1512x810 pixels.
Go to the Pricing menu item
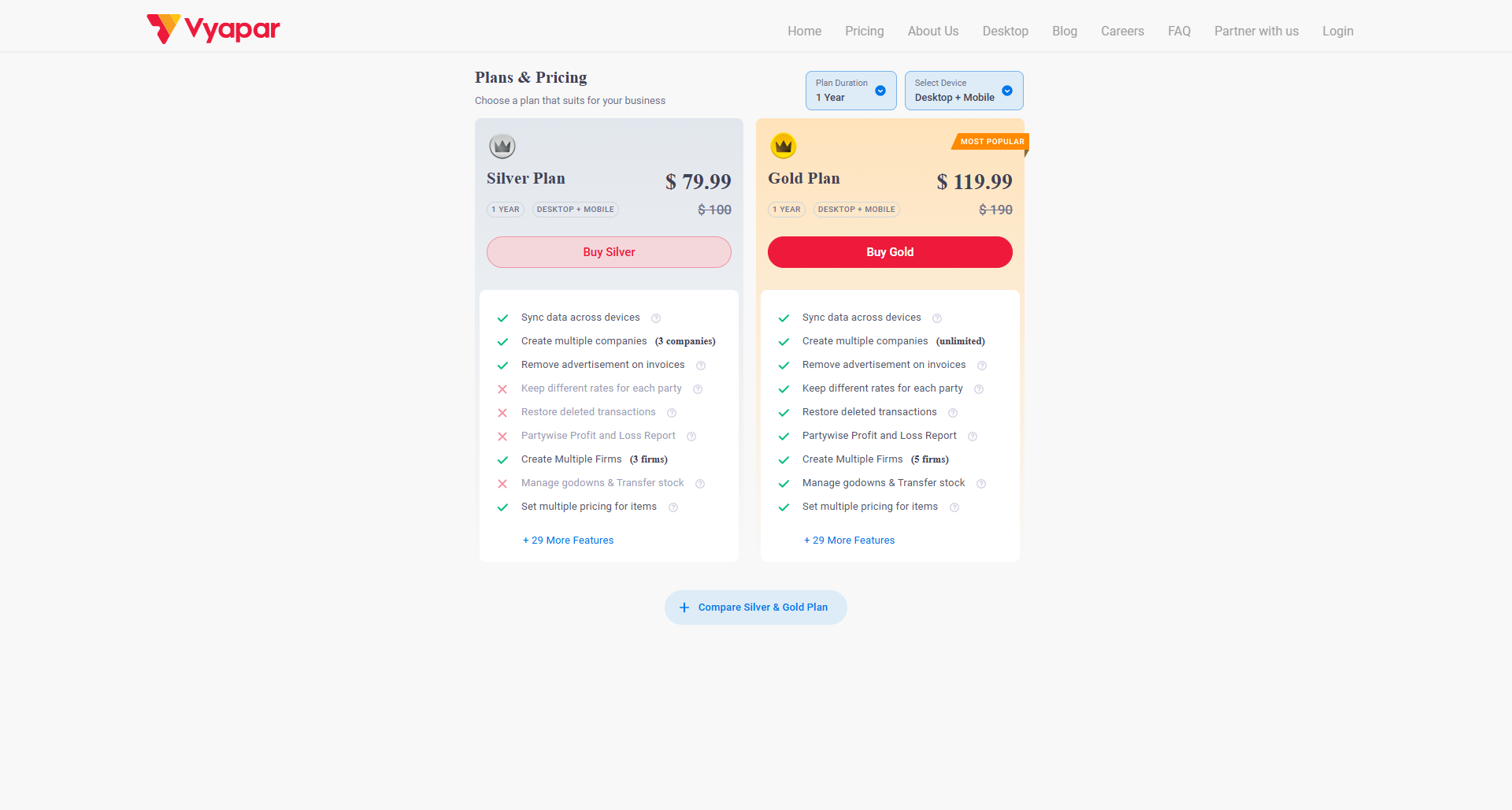[864, 32]
